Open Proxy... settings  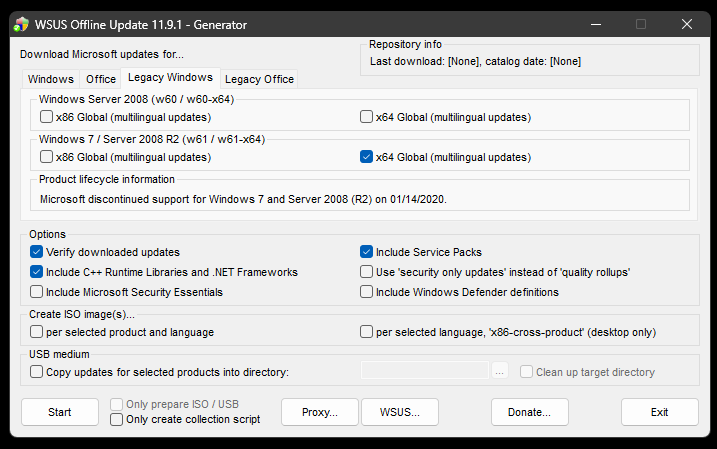tap(320, 412)
